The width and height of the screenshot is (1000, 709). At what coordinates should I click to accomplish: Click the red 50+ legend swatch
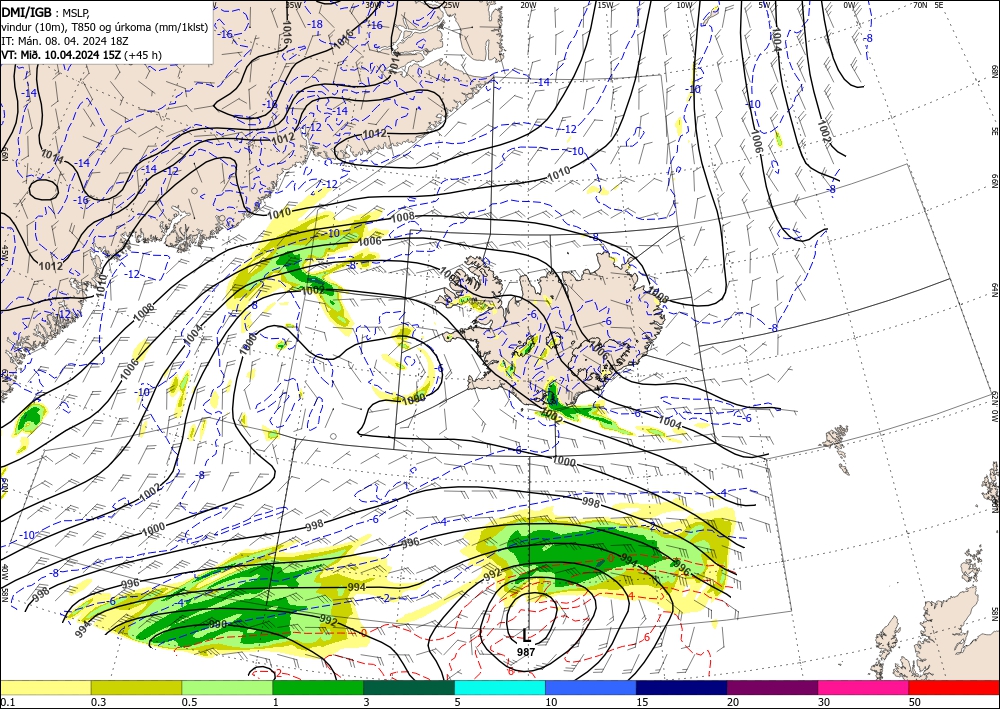click(x=954, y=687)
